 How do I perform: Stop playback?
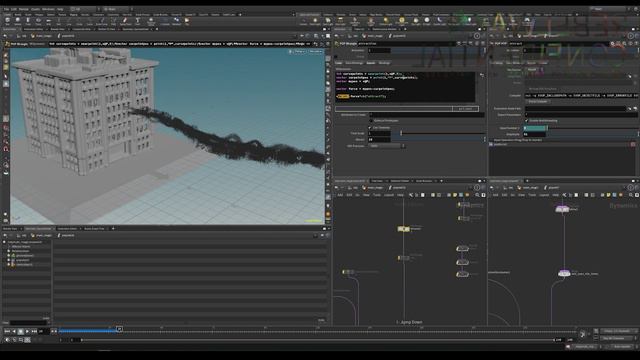click(x=20, y=331)
